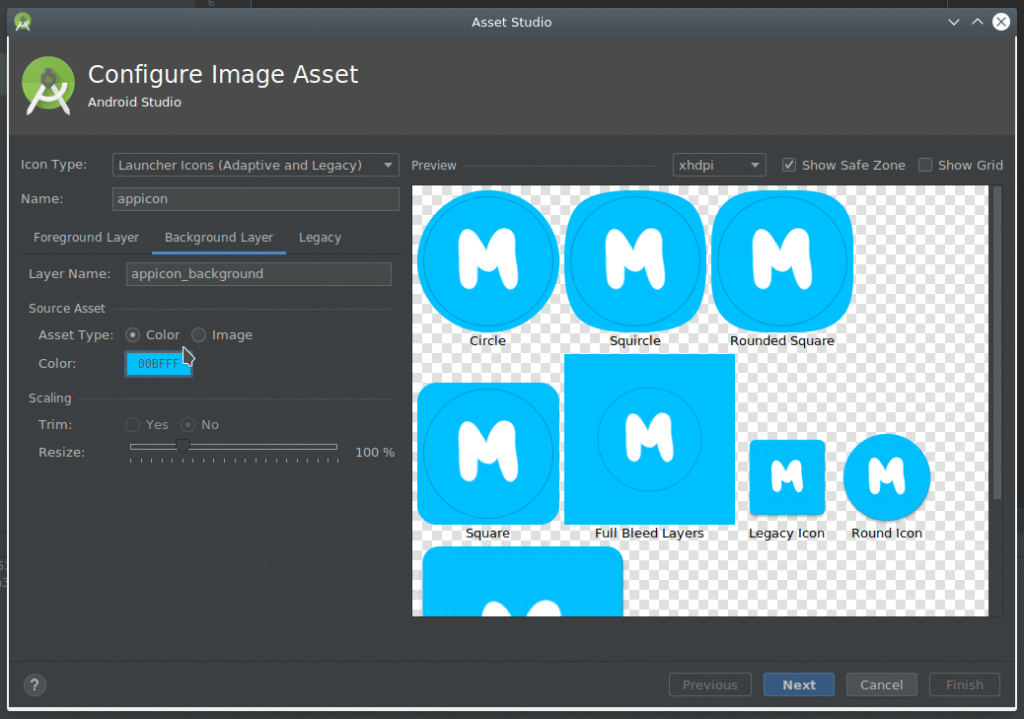
Task: Uncheck the Show Safe Zone checkbox
Action: click(x=789, y=165)
